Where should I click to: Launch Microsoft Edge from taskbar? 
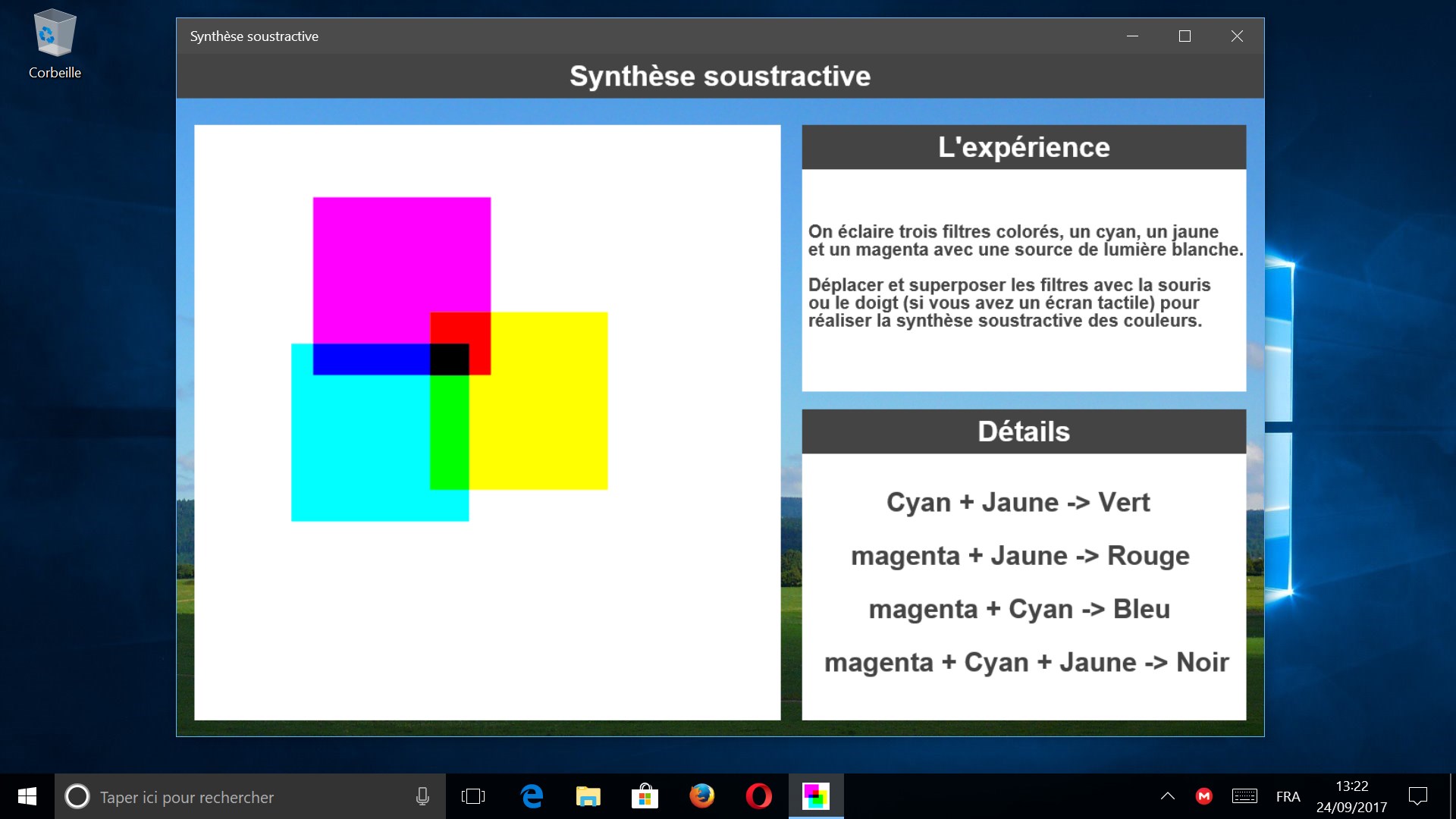[532, 796]
